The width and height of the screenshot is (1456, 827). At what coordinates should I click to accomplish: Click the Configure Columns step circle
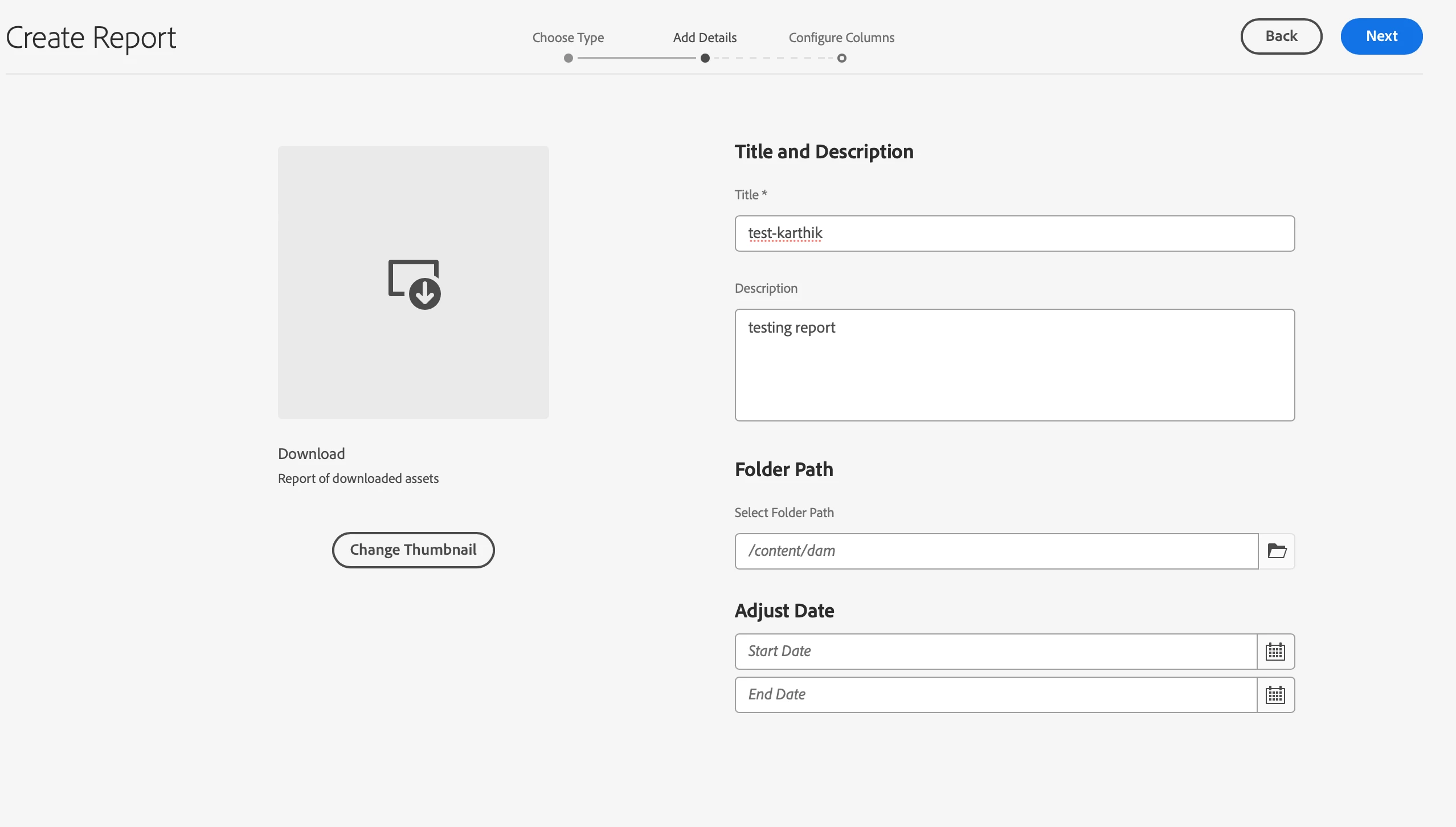tap(842, 58)
